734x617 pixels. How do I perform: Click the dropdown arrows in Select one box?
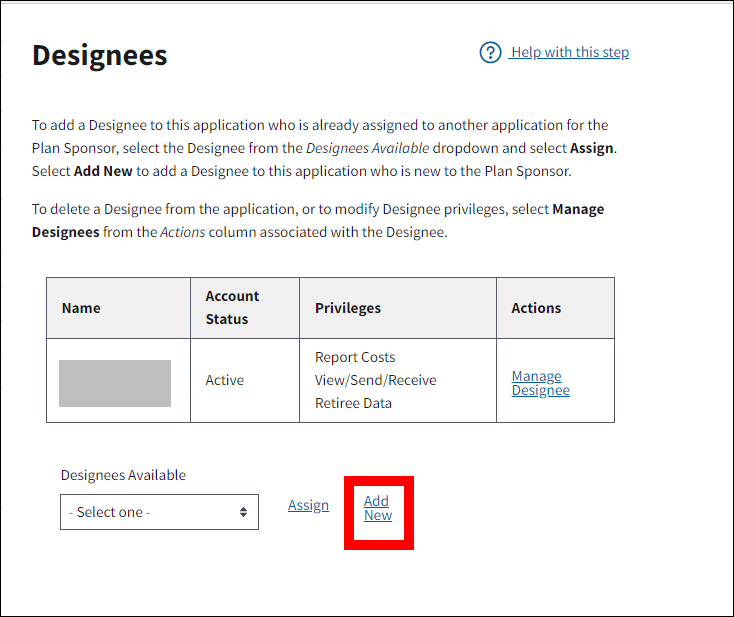[x=243, y=512]
